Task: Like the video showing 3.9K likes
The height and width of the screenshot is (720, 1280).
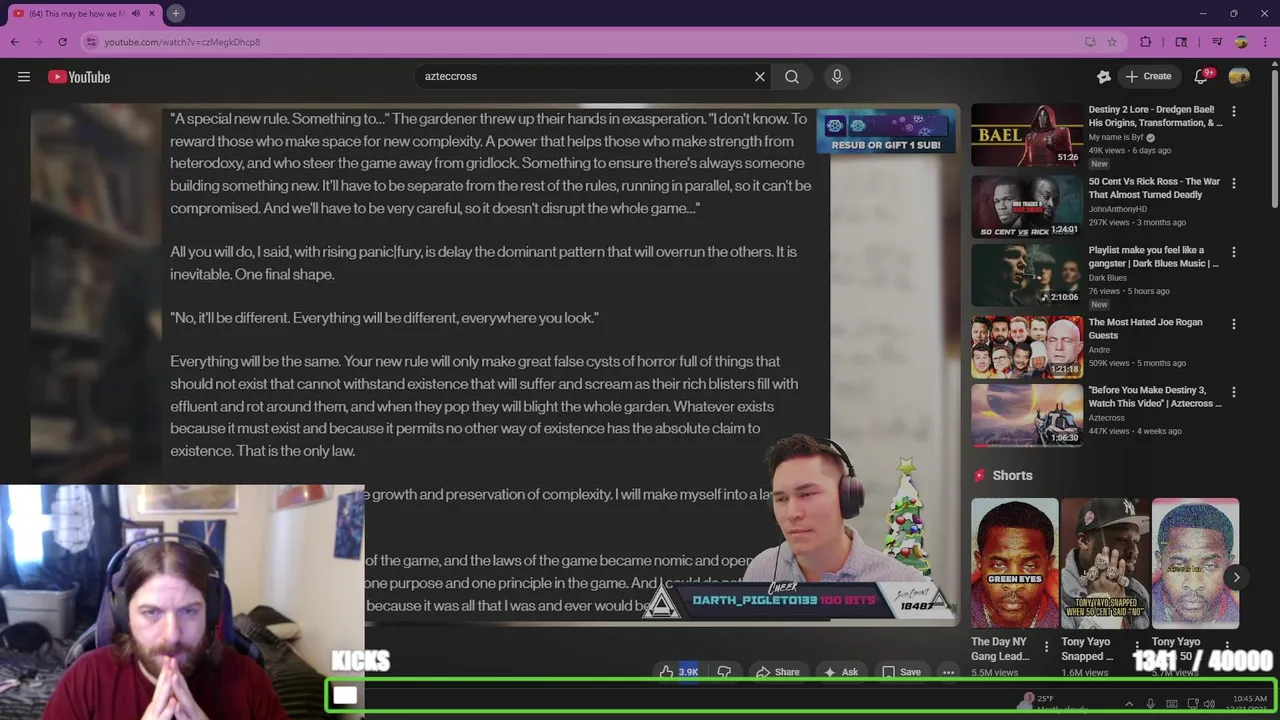Action: pyautogui.click(x=678, y=672)
